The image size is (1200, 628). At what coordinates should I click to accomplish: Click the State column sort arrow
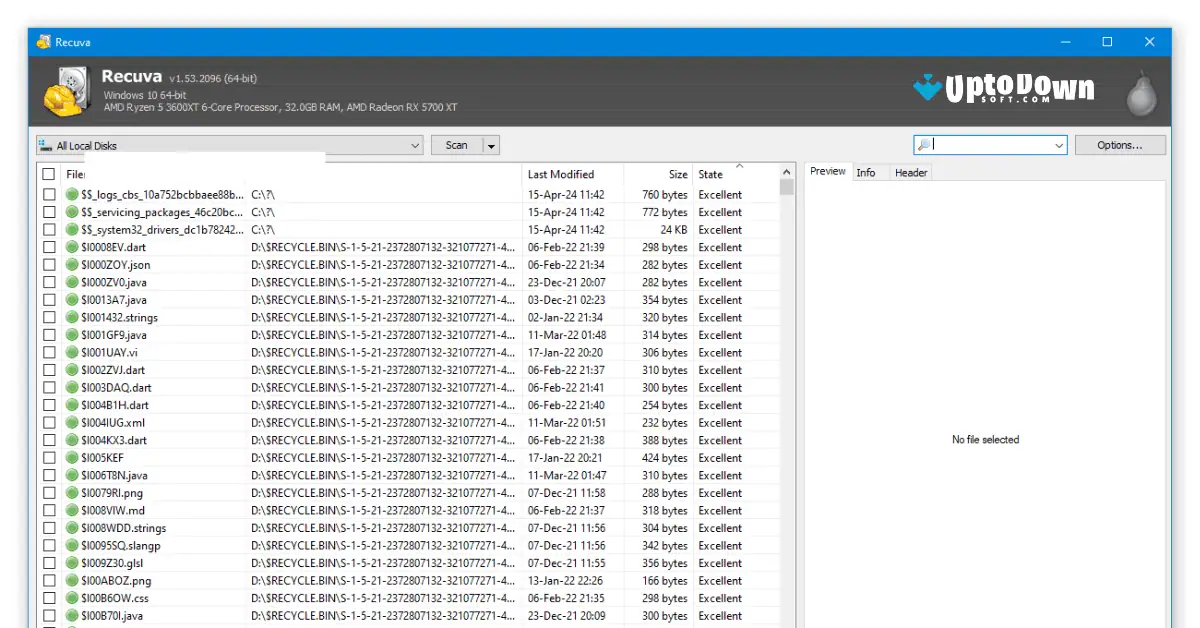[x=738, y=167]
